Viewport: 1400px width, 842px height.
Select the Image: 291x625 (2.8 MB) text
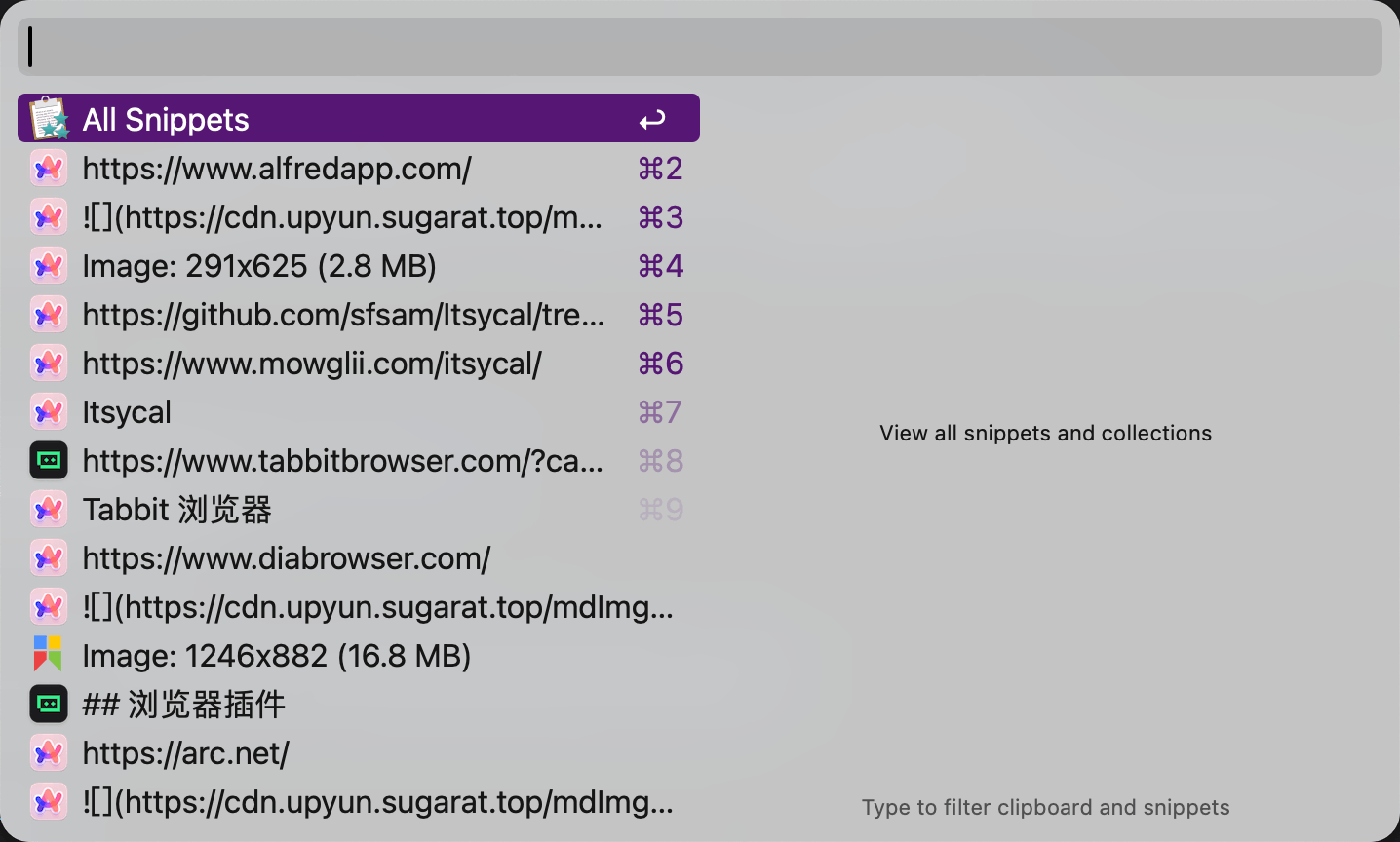pyautogui.click(x=259, y=266)
